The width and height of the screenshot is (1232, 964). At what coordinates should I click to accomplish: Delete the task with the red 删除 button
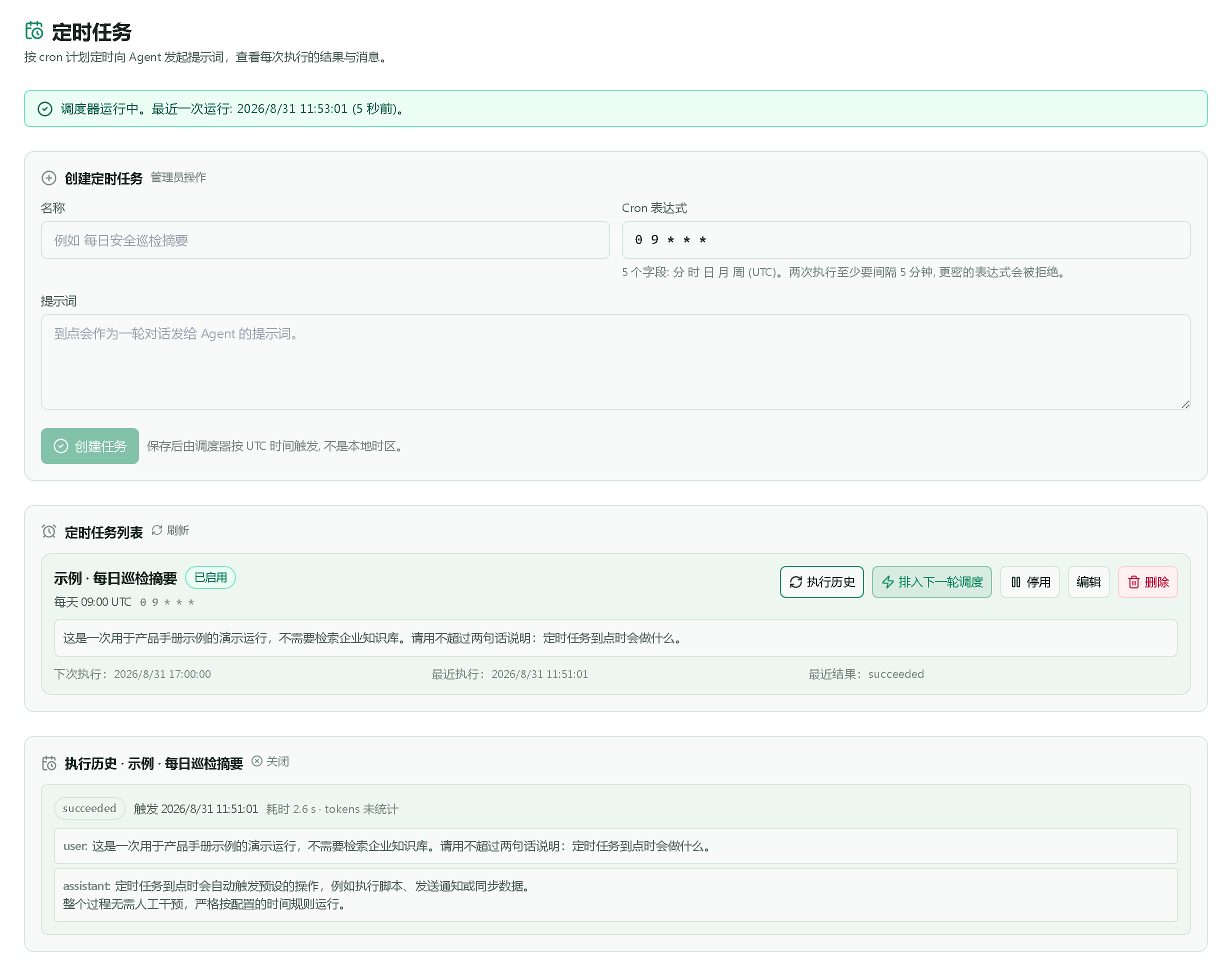[x=1148, y=582]
